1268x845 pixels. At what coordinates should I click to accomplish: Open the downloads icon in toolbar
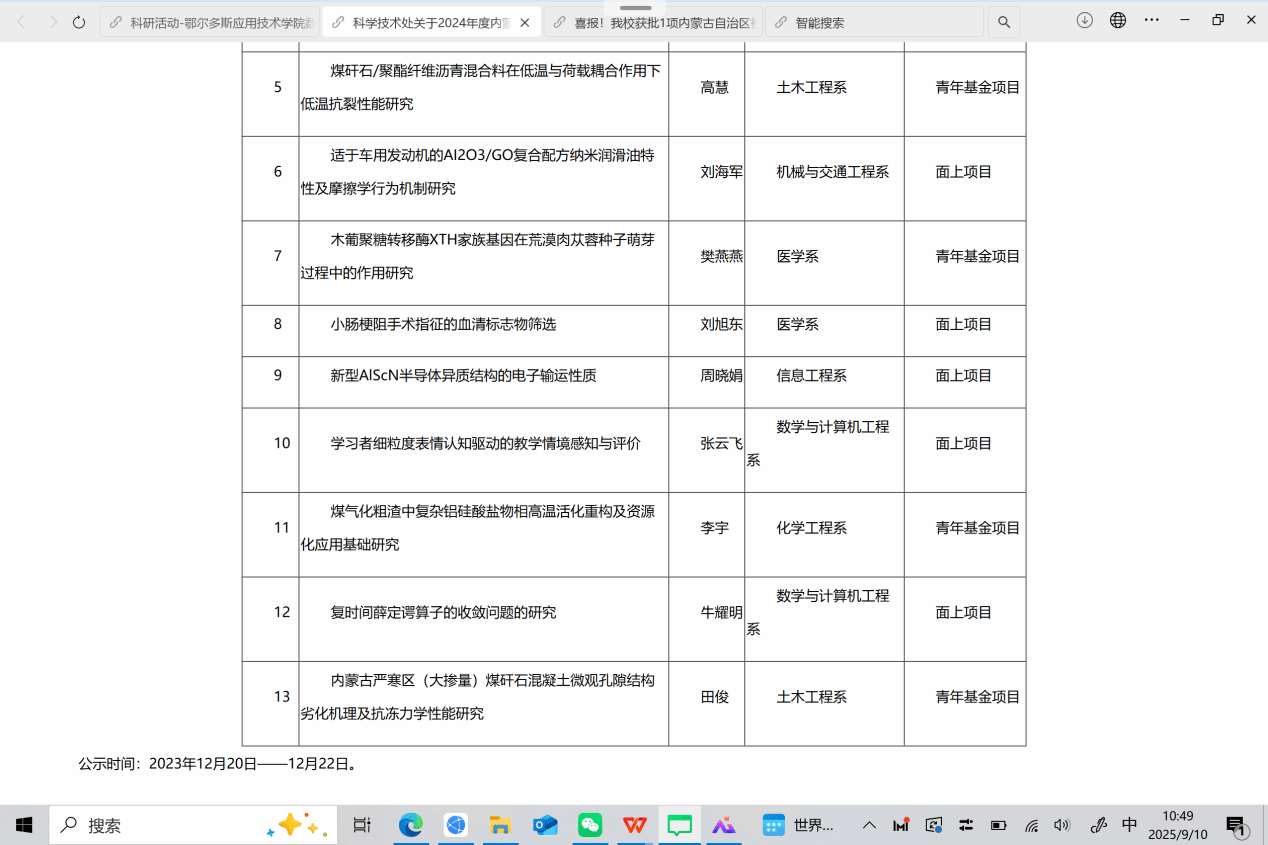point(1084,20)
